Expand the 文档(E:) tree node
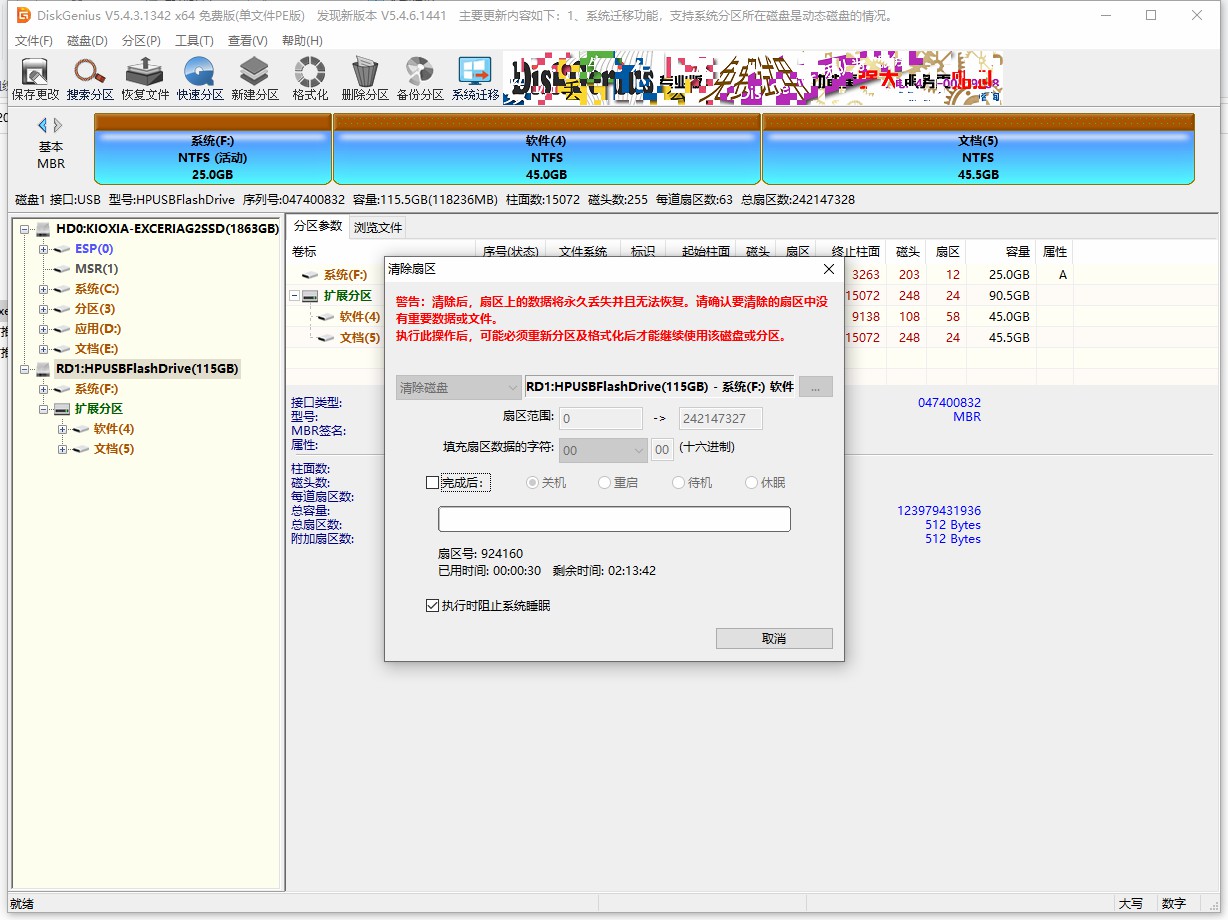Image resolution: width=1228 pixels, height=920 pixels. coord(44,348)
